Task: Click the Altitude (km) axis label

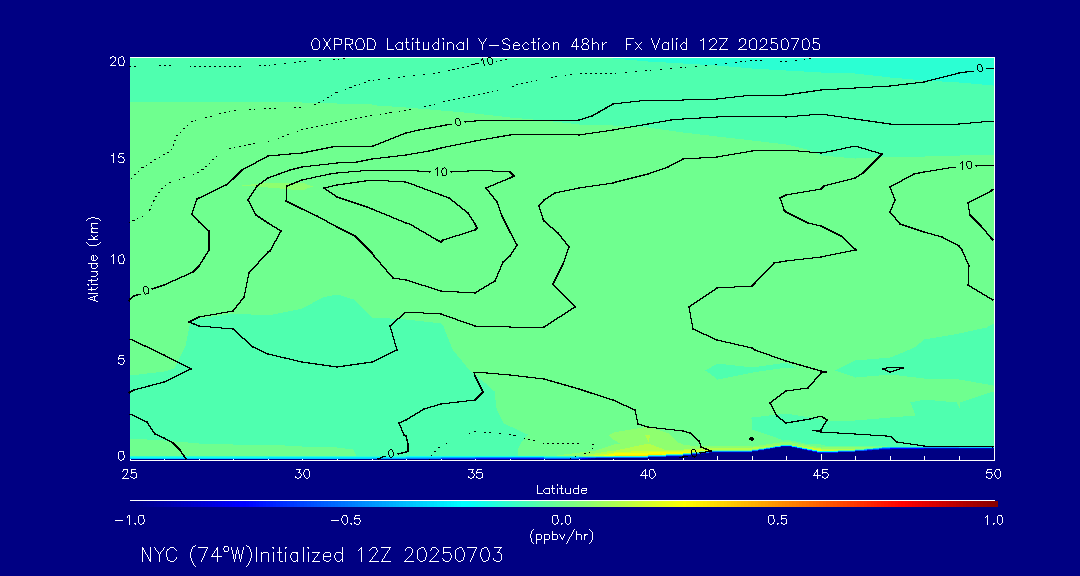Action: (x=93, y=258)
